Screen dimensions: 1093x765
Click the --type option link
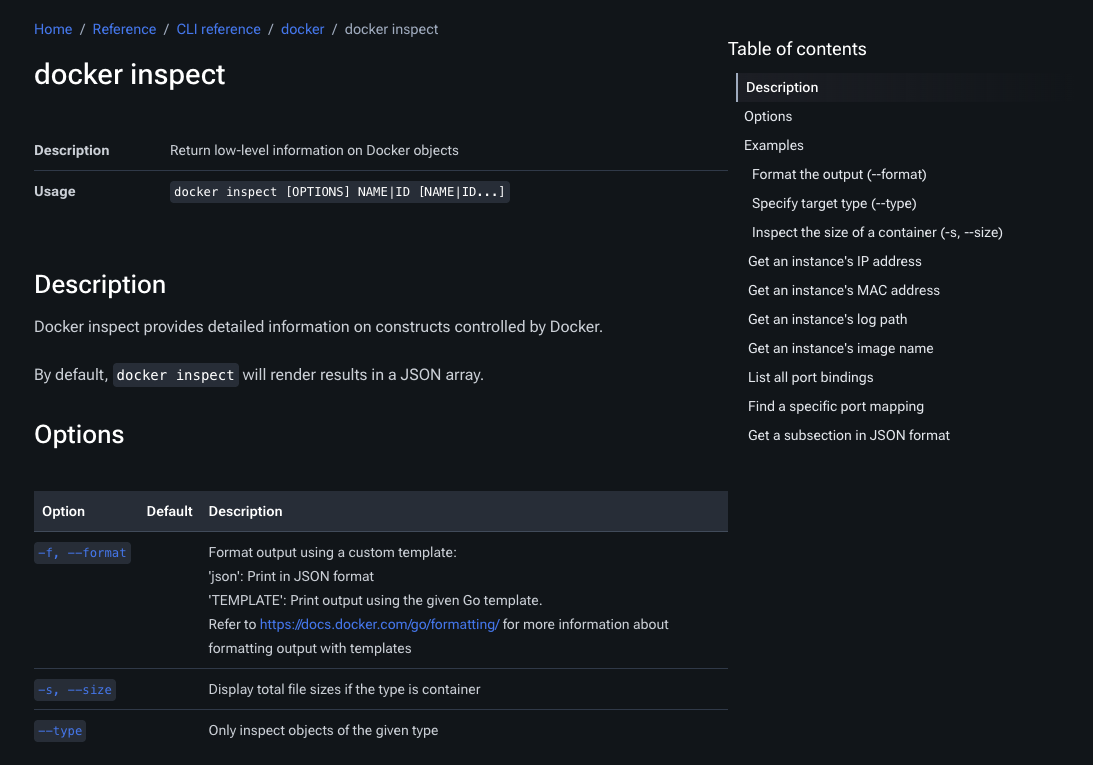coord(60,731)
